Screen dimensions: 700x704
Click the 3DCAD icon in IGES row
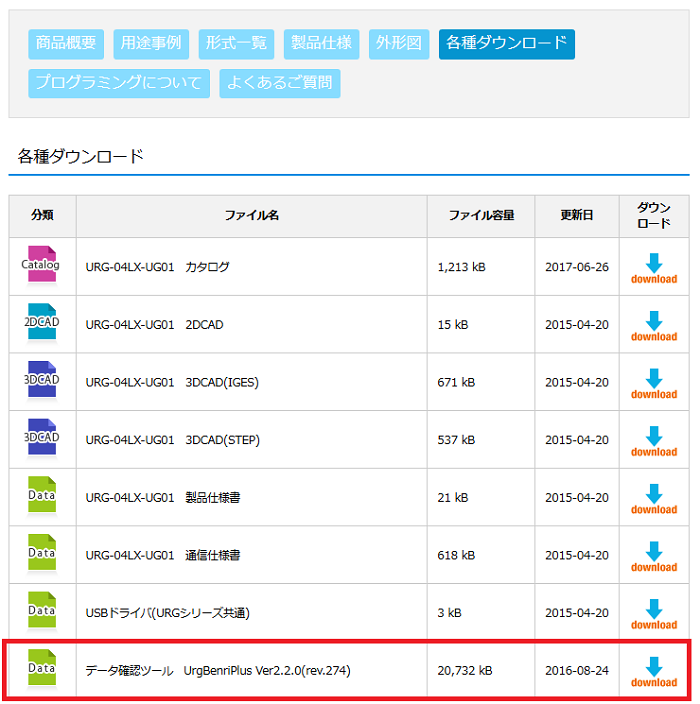[41, 381]
